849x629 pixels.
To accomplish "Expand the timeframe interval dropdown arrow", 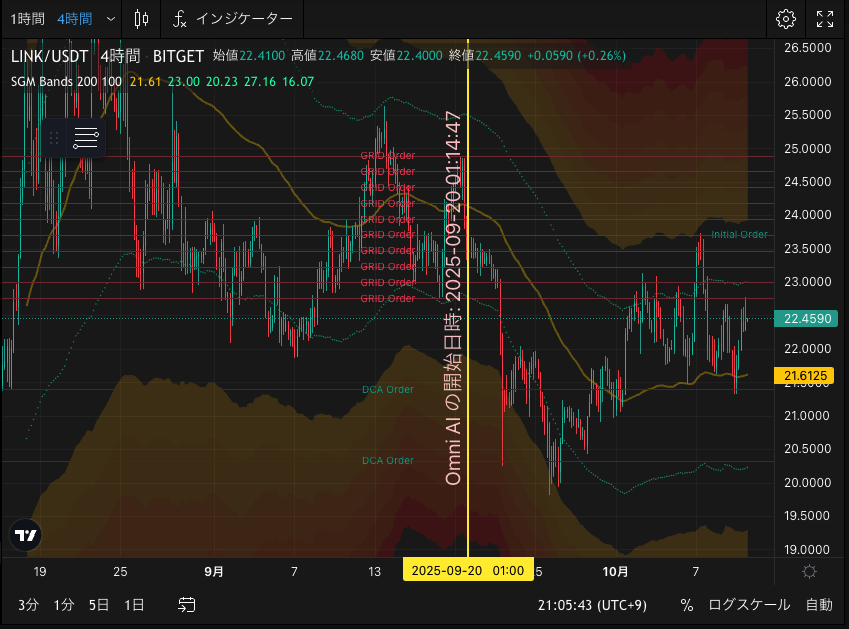I will [x=109, y=19].
